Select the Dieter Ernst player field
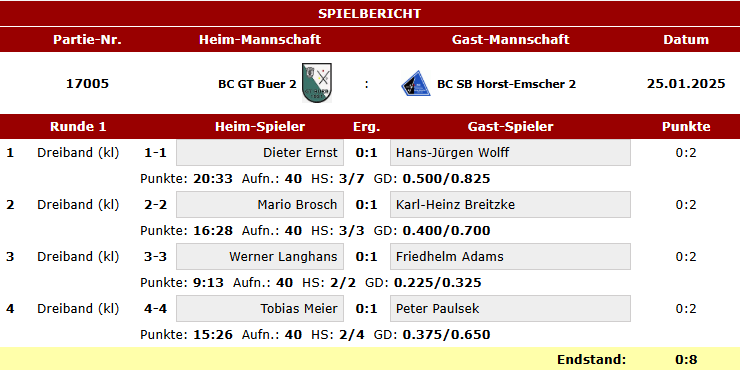 260,152
